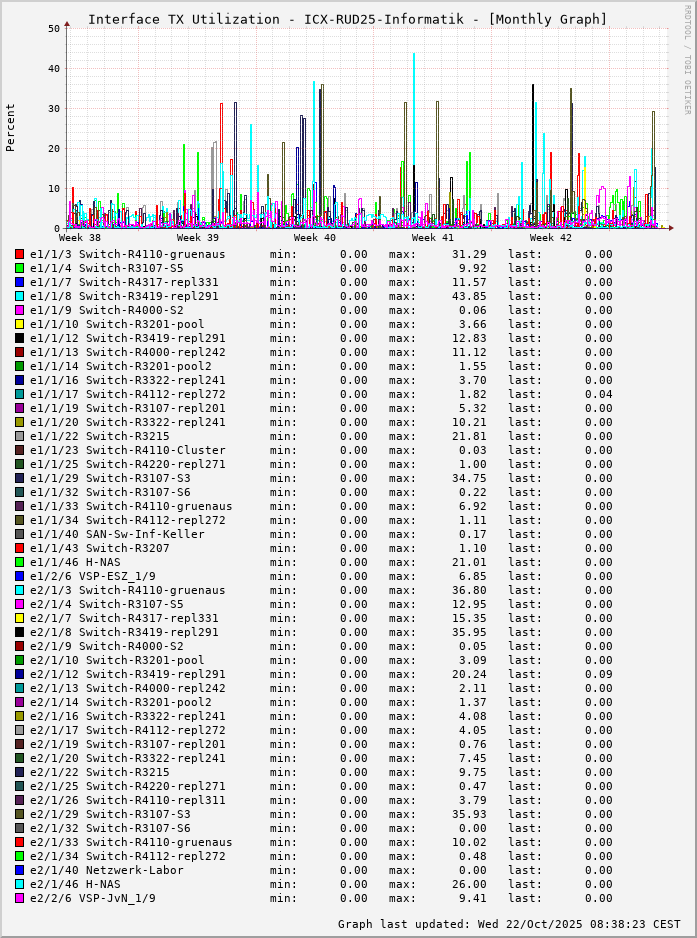Click the e1/2/6 VSP-ESZ_1/9 legend swatch

19,576
